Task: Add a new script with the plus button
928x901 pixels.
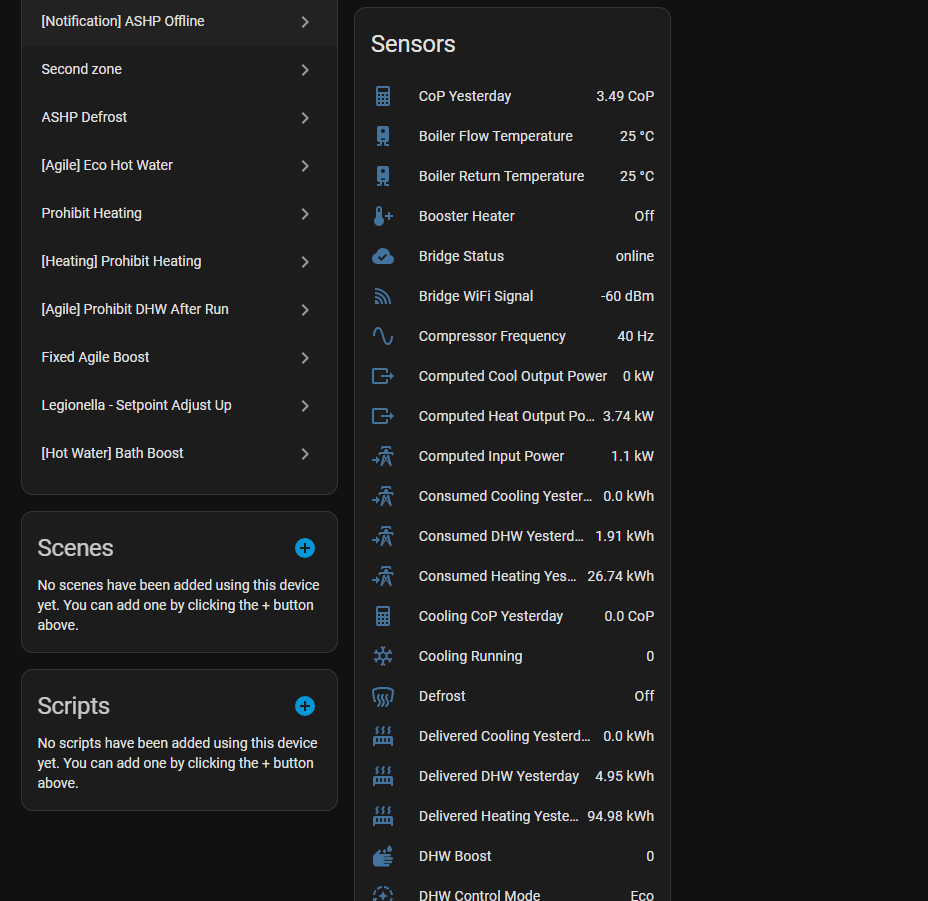Action: click(305, 706)
